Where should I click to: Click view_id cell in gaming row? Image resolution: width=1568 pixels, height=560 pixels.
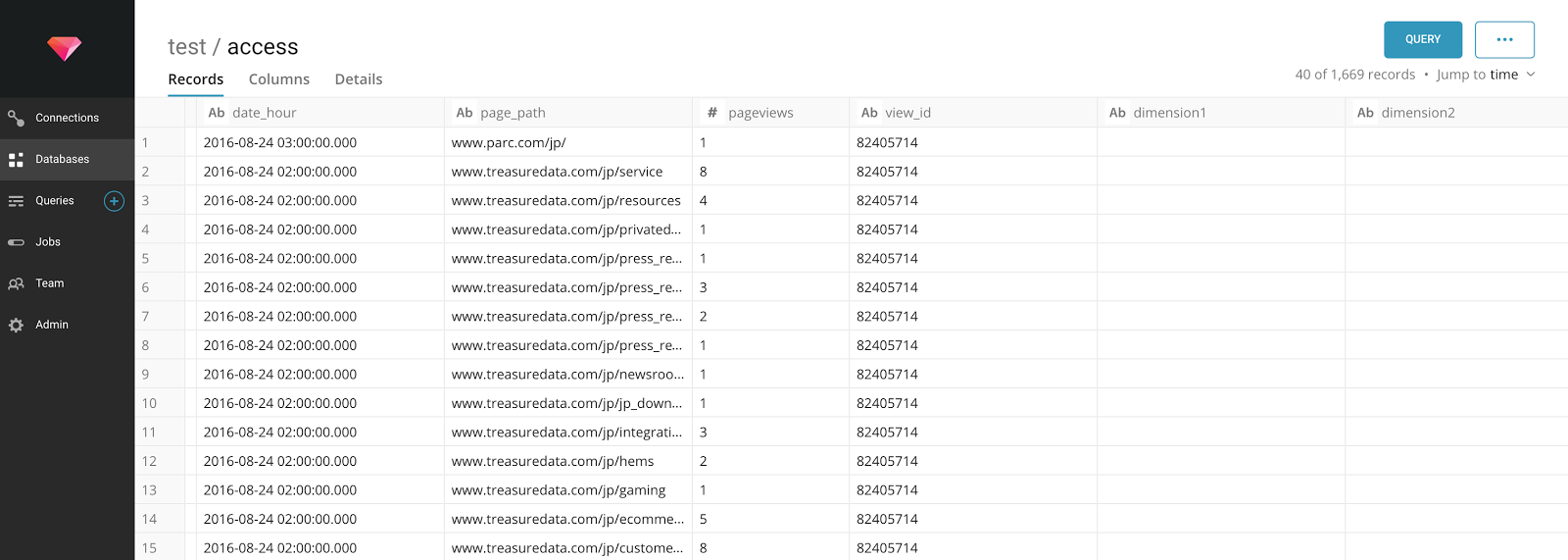click(x=973, y=489)
